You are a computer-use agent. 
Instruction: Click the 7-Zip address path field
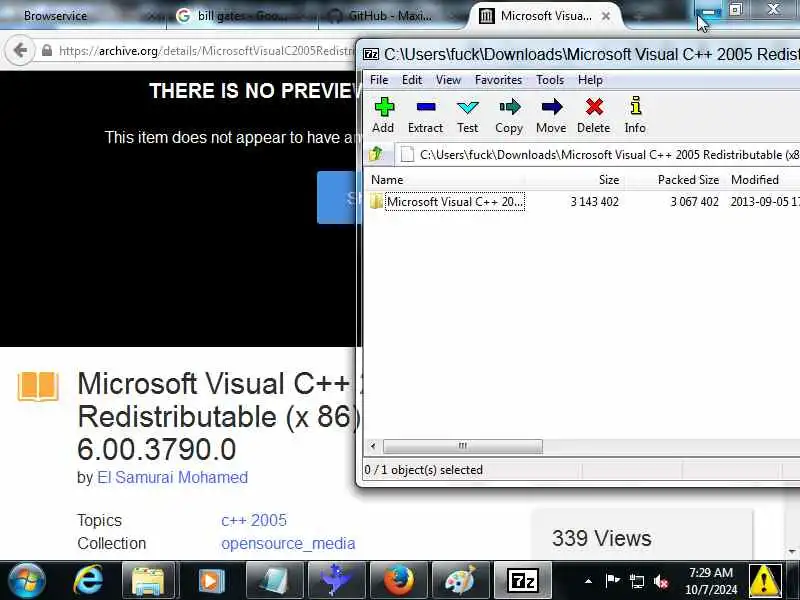click(597, 155)
